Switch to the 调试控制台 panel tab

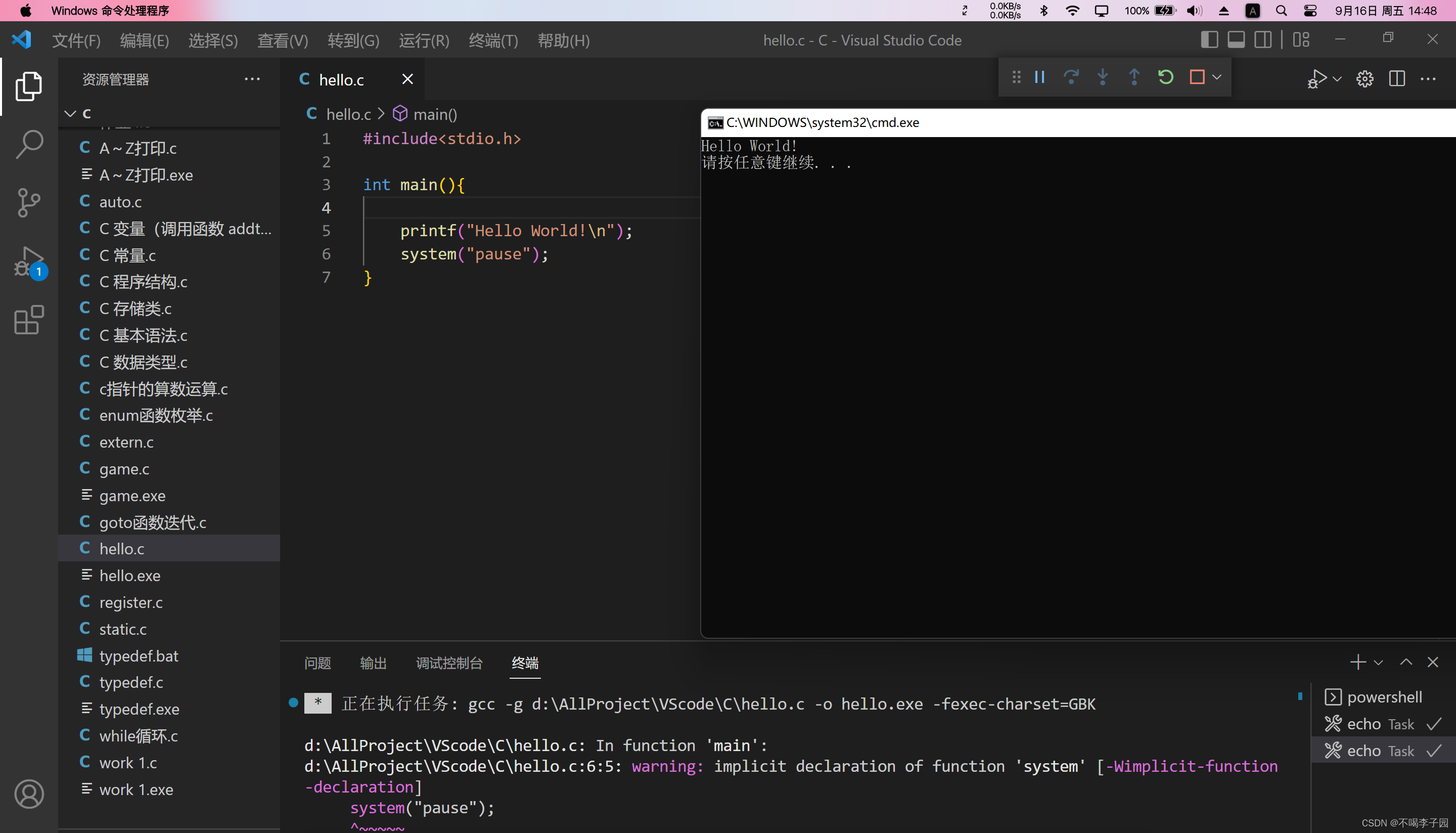coord(449,663)
